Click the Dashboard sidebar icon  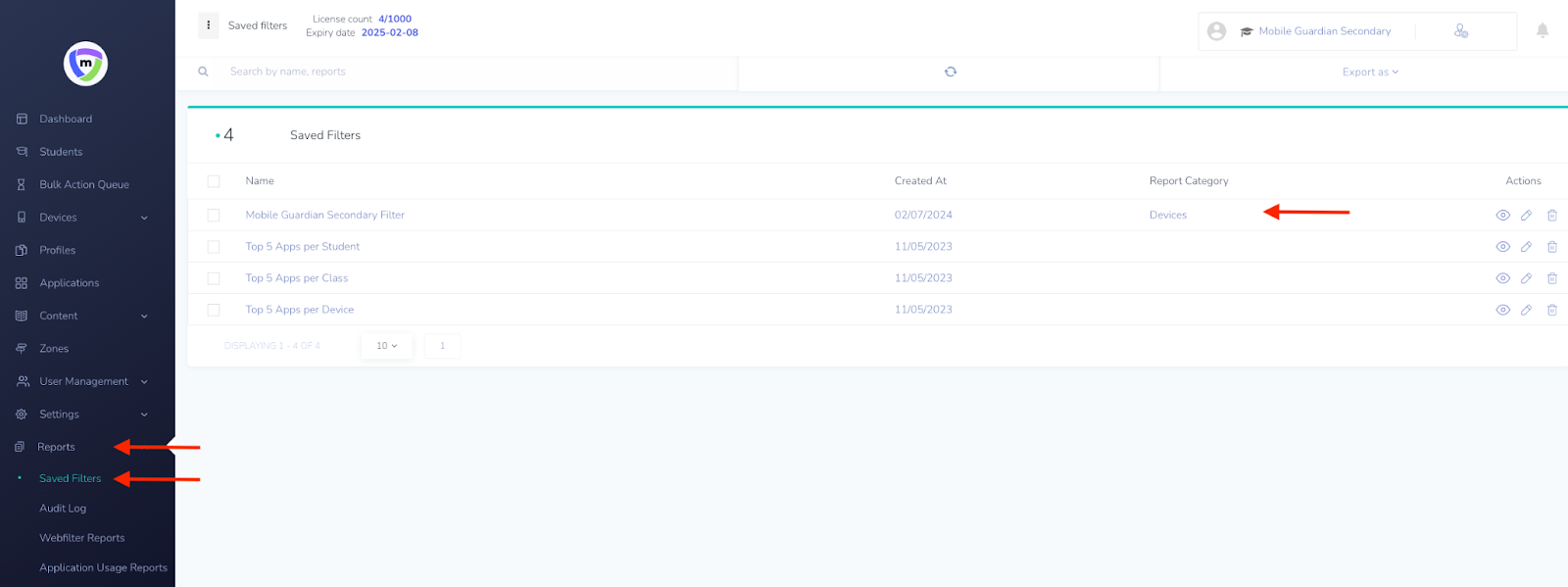click(22, 119)
